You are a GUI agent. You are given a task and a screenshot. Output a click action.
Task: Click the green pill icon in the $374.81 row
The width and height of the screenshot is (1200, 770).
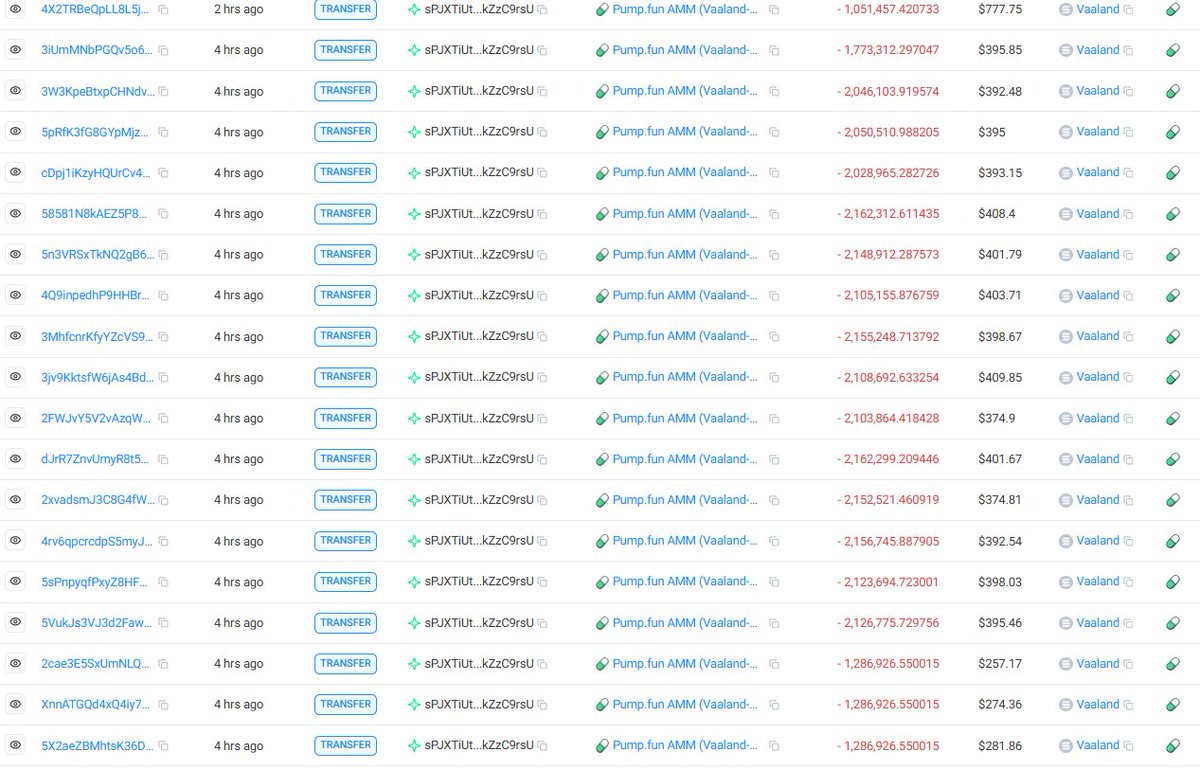coord(1173,500)
